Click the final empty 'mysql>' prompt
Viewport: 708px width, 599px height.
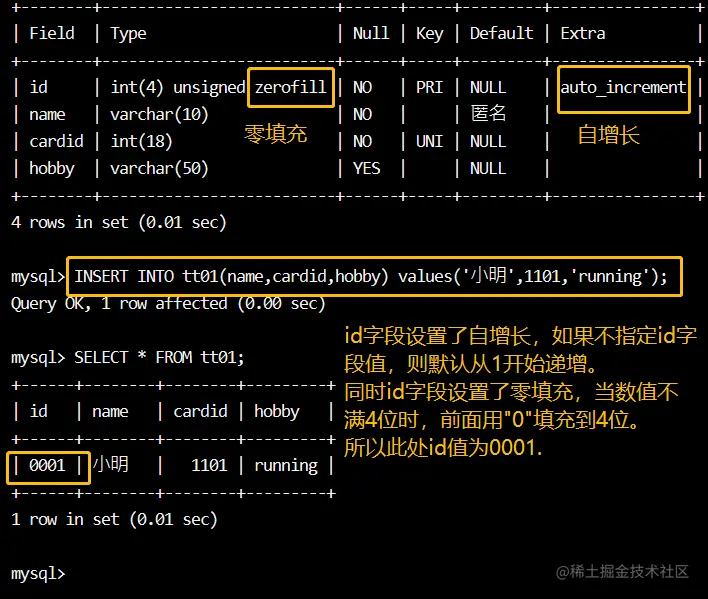point(38,574)
